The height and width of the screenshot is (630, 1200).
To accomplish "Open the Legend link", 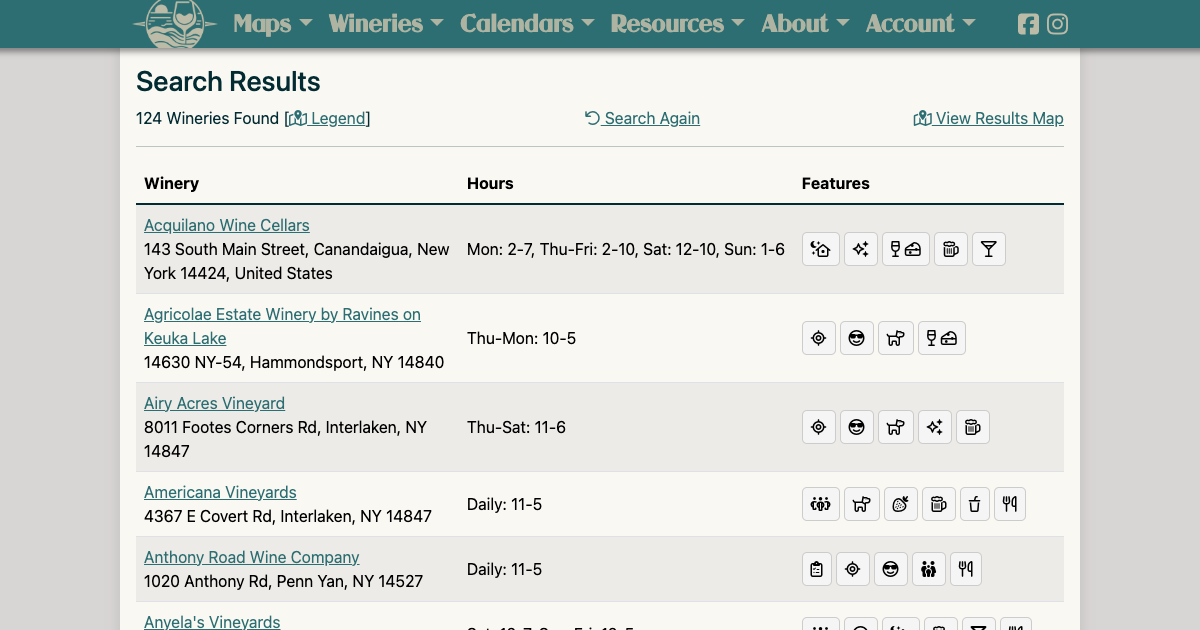I will [x=328, y=118].
